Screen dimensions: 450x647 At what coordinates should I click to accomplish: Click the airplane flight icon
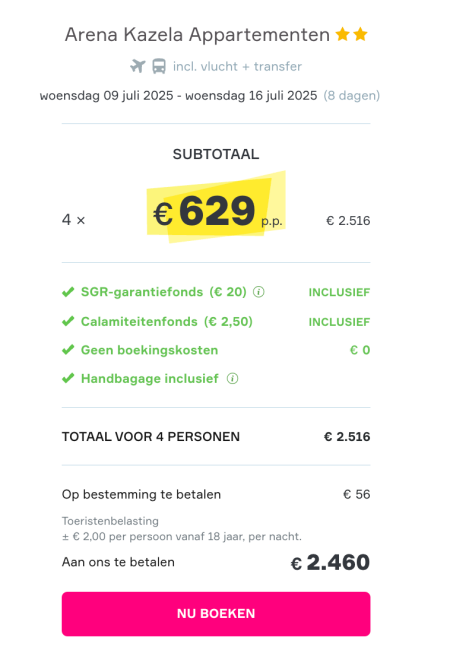(138, 66)
